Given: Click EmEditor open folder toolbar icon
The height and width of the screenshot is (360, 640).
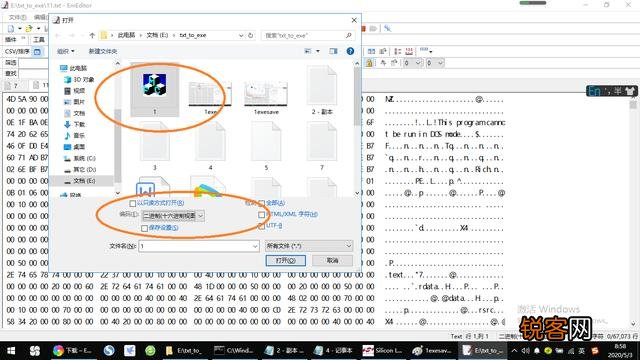Looking at the screenshot, I should 29,29.
